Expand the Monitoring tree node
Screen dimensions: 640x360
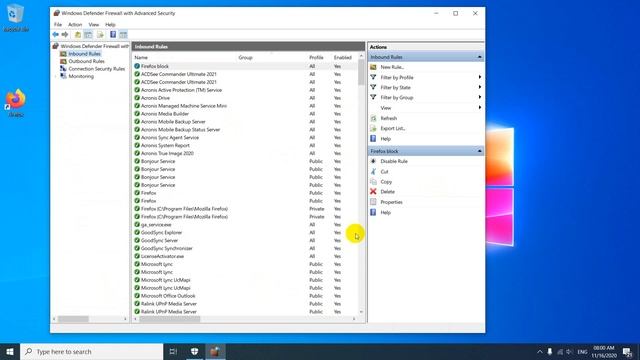click(56, 76)
